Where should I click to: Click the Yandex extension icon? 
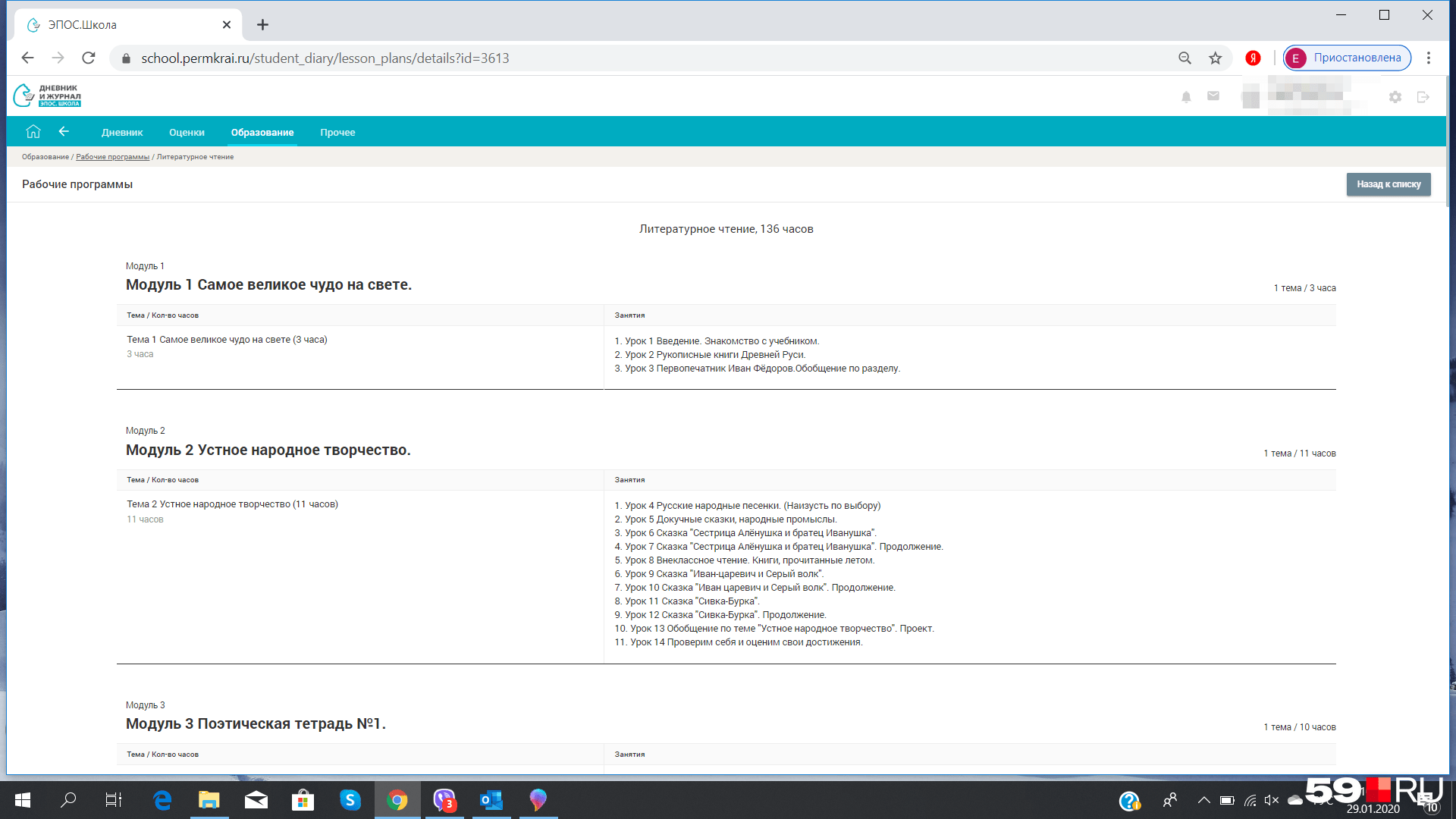point(1253,58)
